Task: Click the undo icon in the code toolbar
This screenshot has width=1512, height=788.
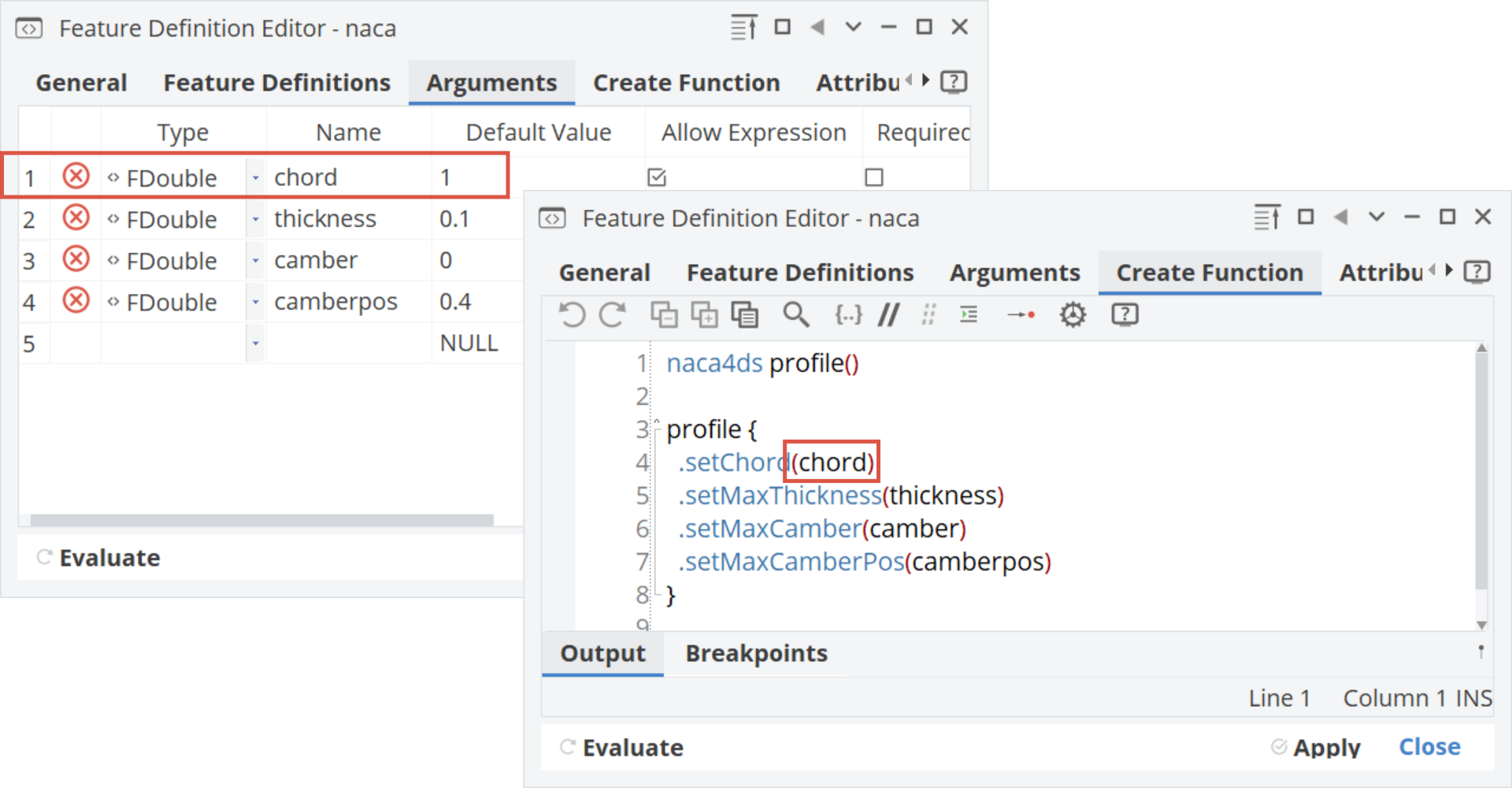Action: pyautogui.click(x=572, y=315)
